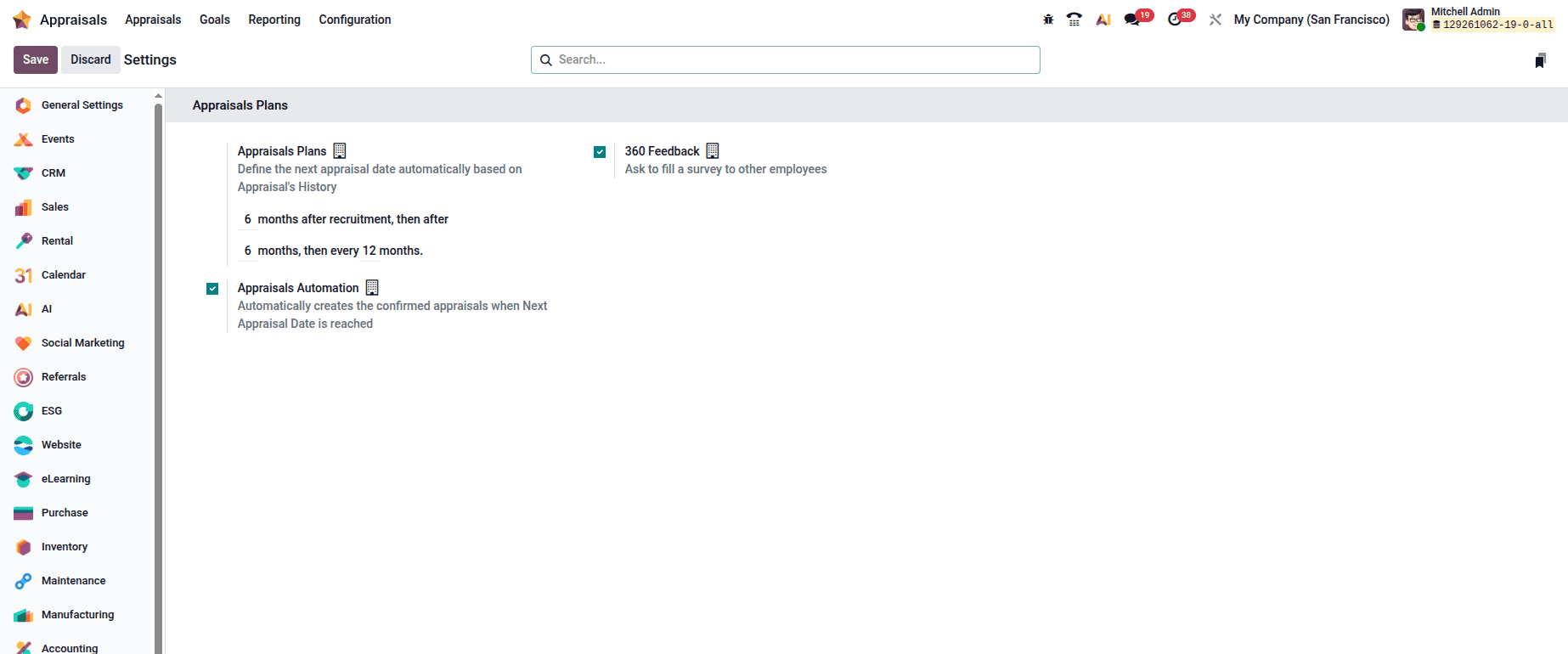Open ESG settings section
The width and height of the screenshot is (1568, 654).
(x=76, y=411)
